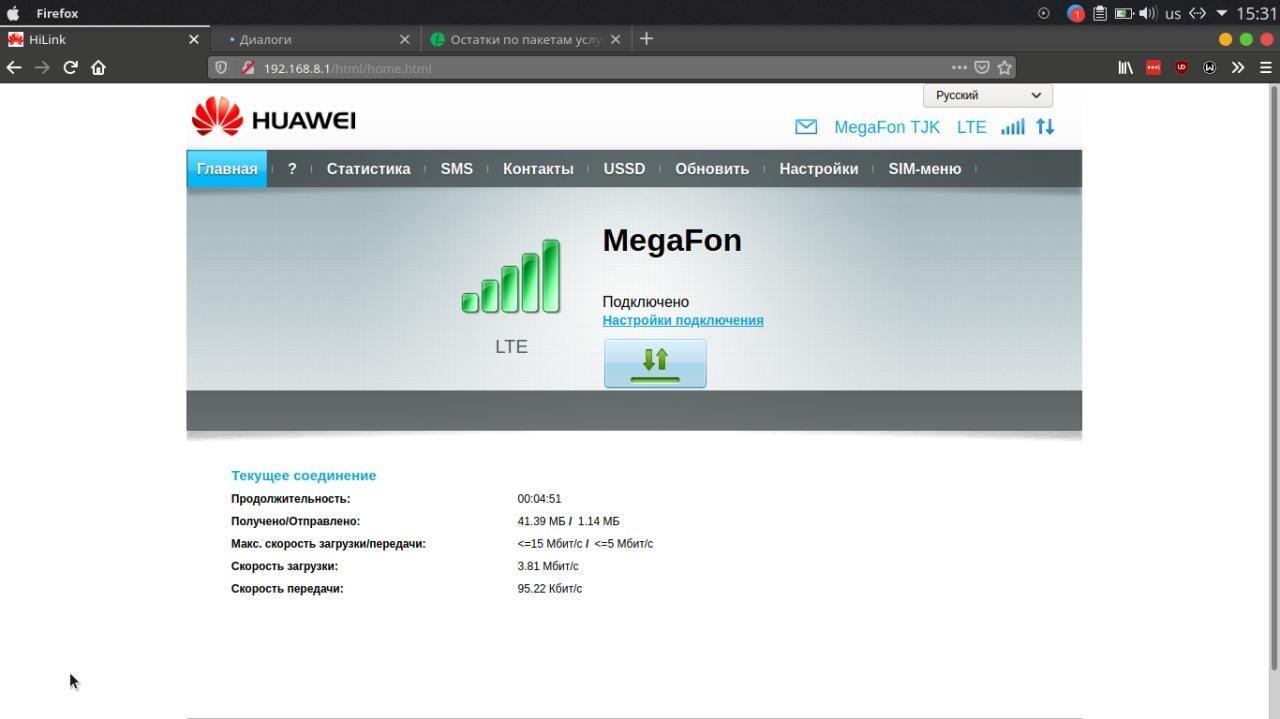Open the SIM-меню tab
This screenshot has height=719, width=1280.
tap(925, 169)
